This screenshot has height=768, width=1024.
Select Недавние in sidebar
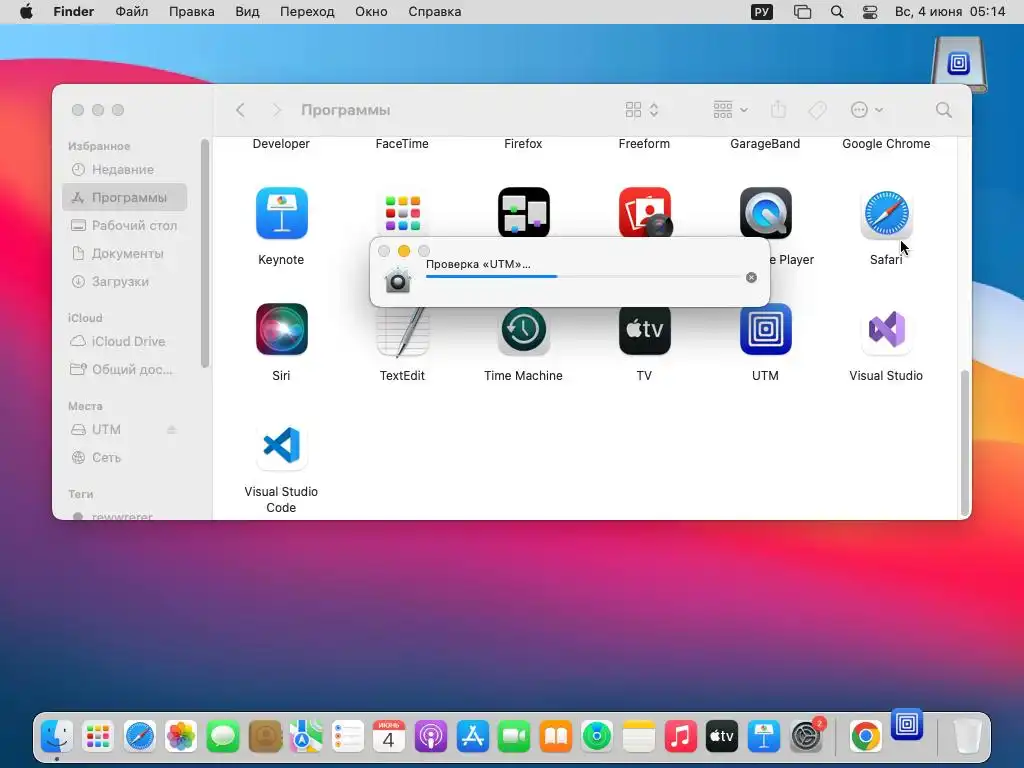125,169
